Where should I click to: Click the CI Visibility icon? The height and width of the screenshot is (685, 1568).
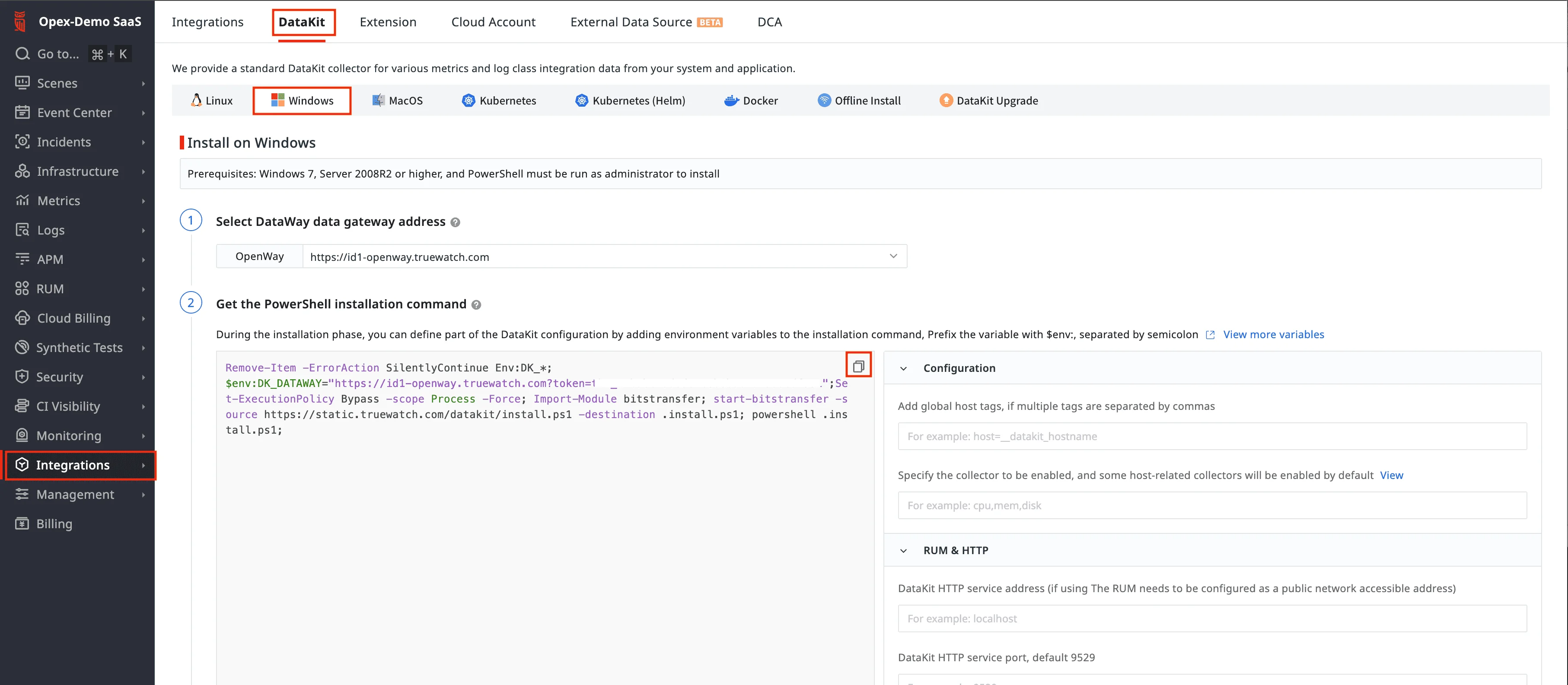click(x=22, y=406)
